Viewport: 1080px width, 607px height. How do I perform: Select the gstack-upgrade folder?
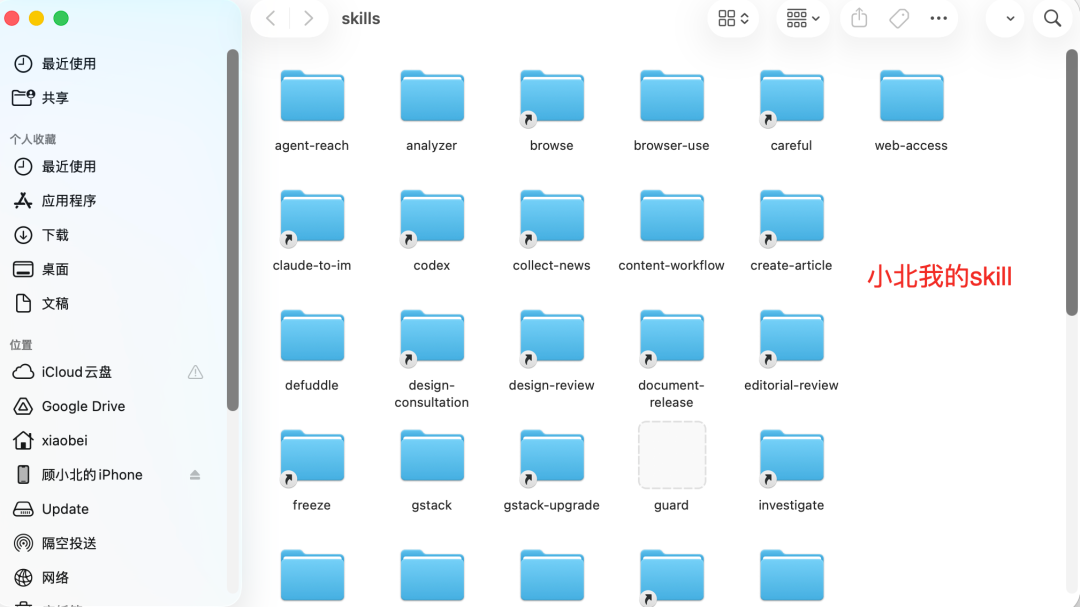tap(552, 471)
